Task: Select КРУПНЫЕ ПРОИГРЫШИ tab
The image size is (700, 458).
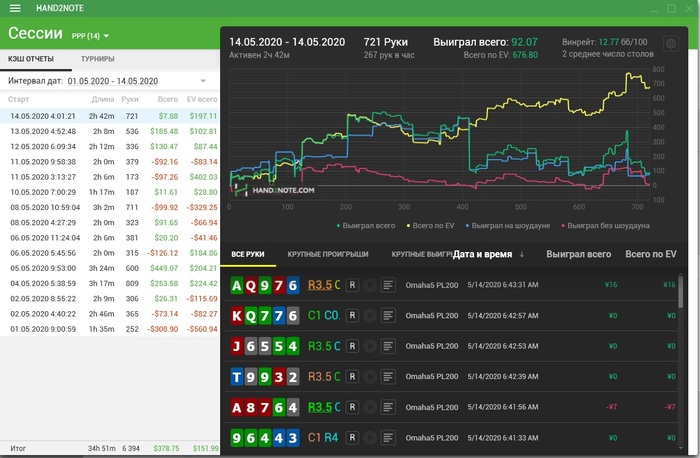Action: point(328,254)
